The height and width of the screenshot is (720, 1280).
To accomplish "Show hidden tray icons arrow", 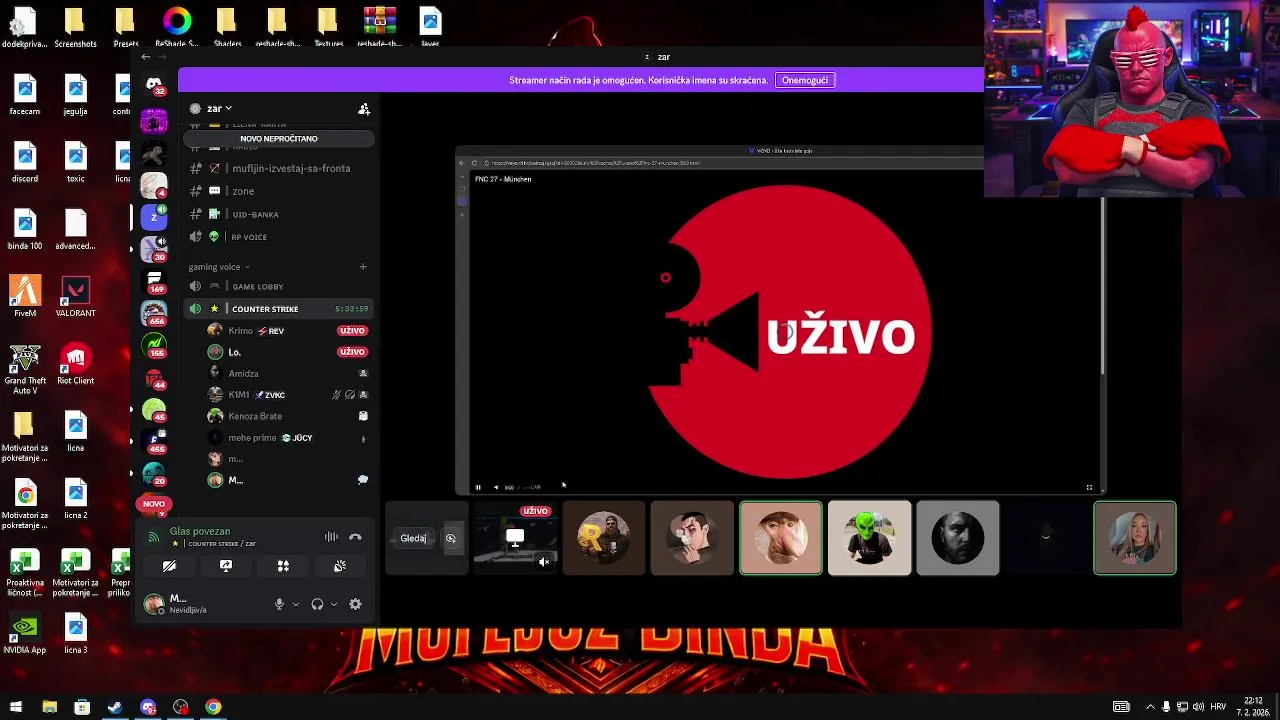I will point(1150,707).
